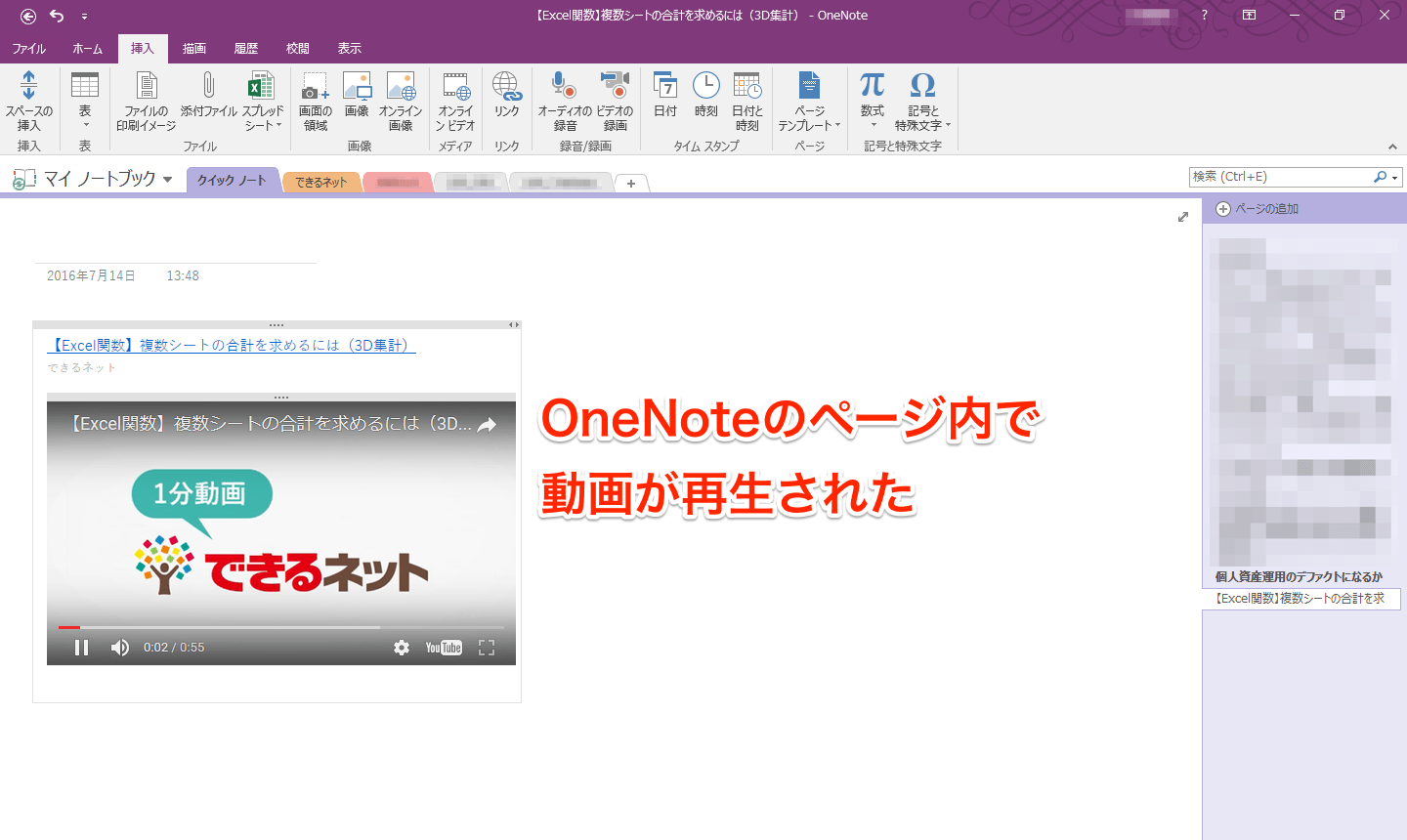Image resolution: width=1407 pixels, height=840 pixels.
Task: Open video settings gear icon
Action: click(x=402, y=648)
